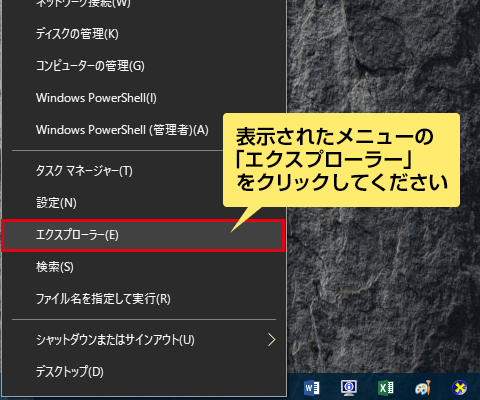This screenshot has height=400, width=480.
Task: Launch Windows PowerShell(I)
Action: [144, 98]
